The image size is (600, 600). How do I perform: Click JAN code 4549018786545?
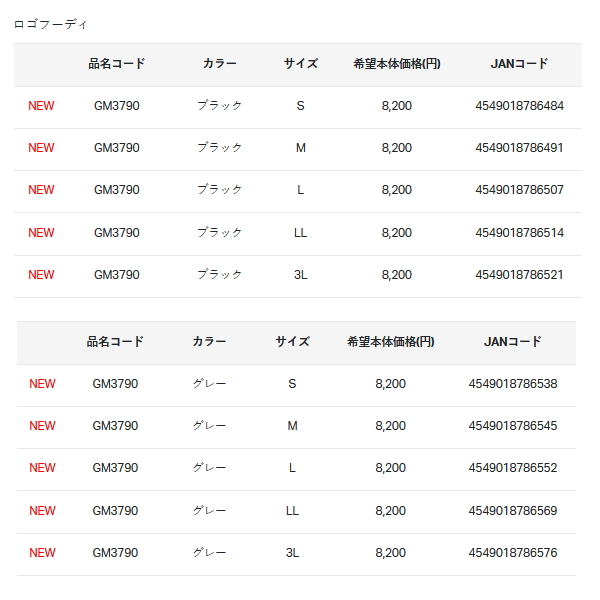[x=513, y=426]
